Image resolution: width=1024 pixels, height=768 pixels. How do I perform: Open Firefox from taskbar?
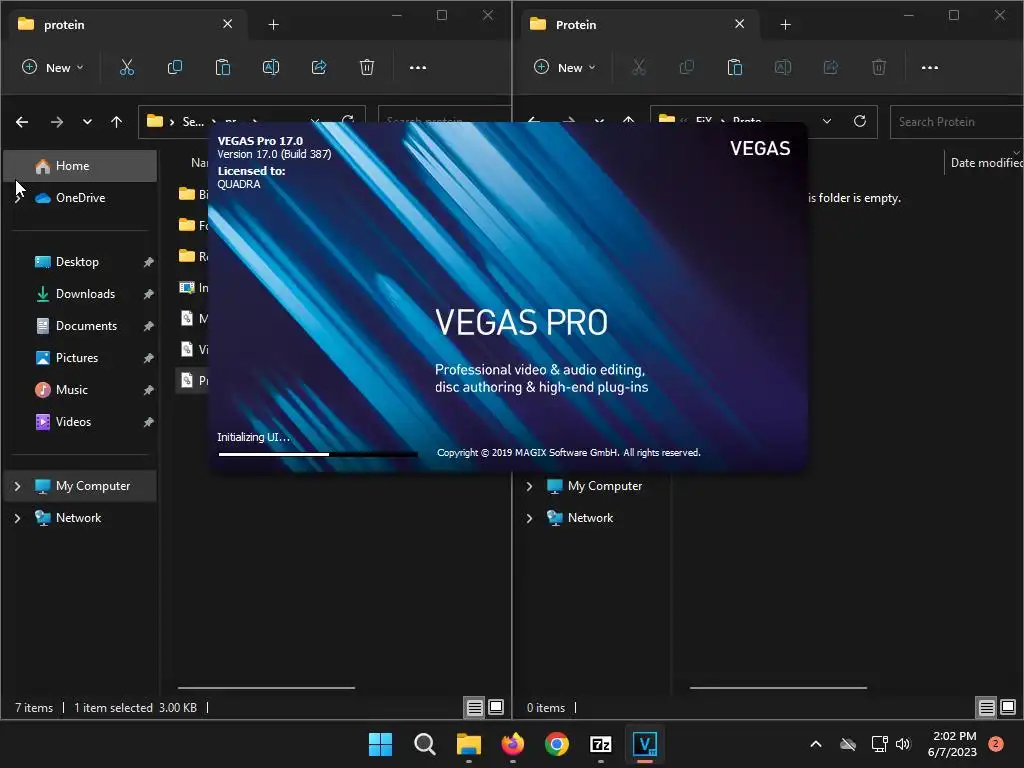(513, 744)
